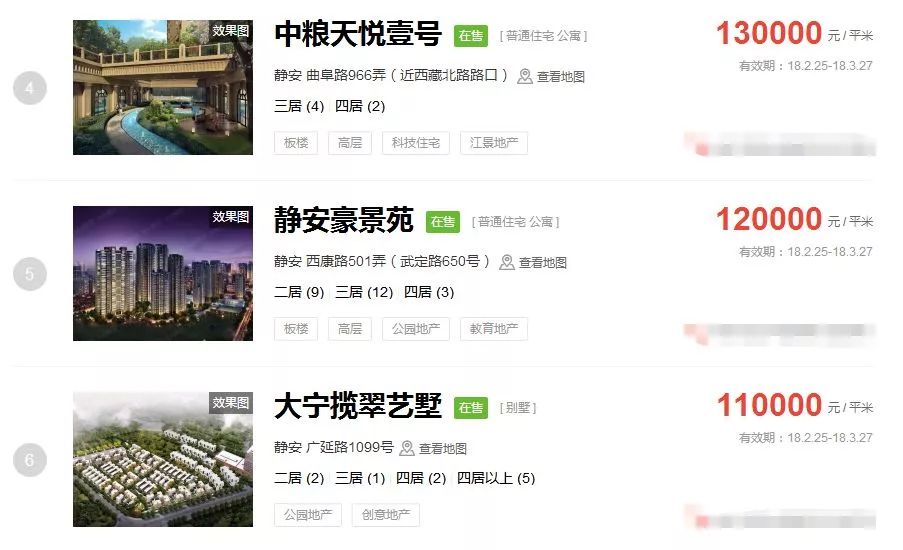Click 三居 (12) layout for 静安豪景苑
The width and height of the screenshot is (903, 550).
364,292
